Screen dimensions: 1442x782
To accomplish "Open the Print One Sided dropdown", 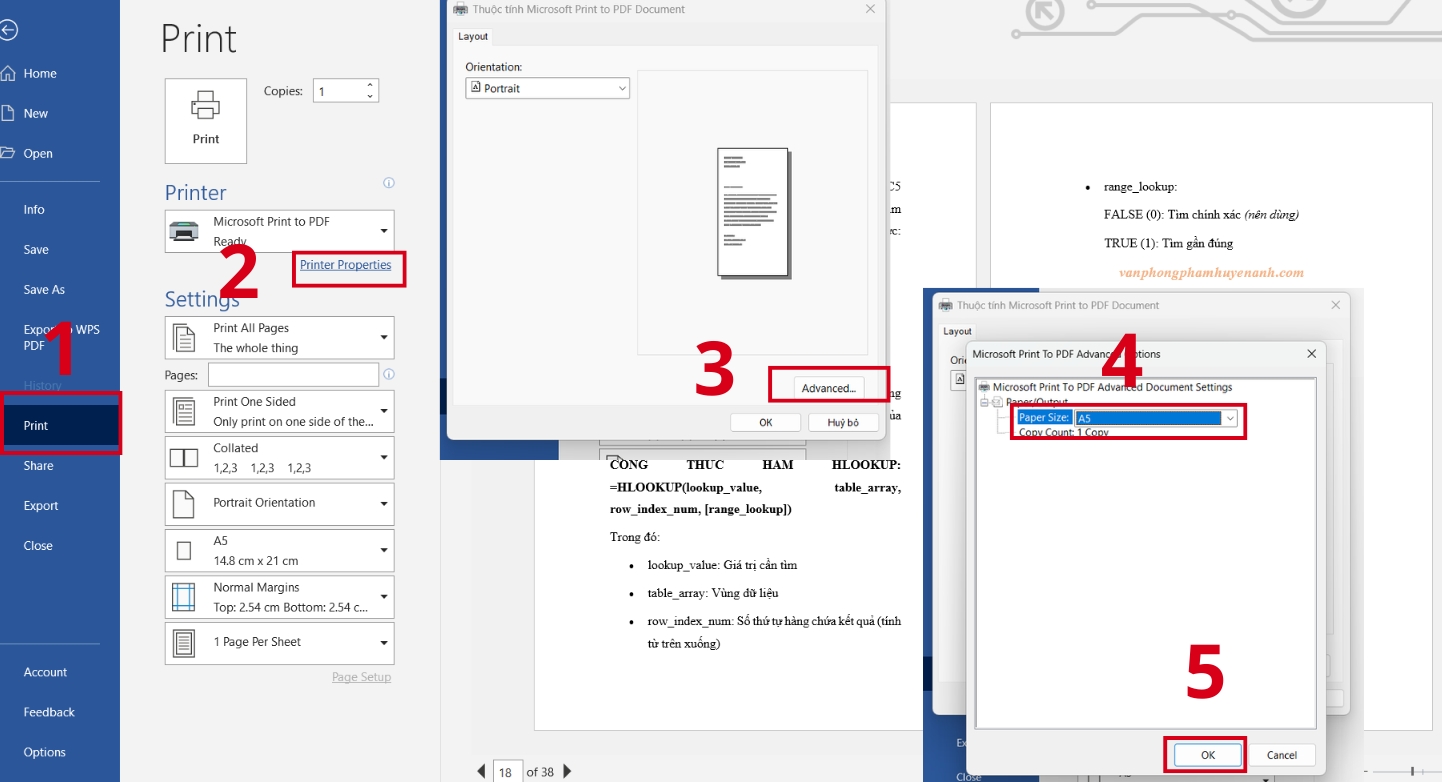I will click(280, 411).
